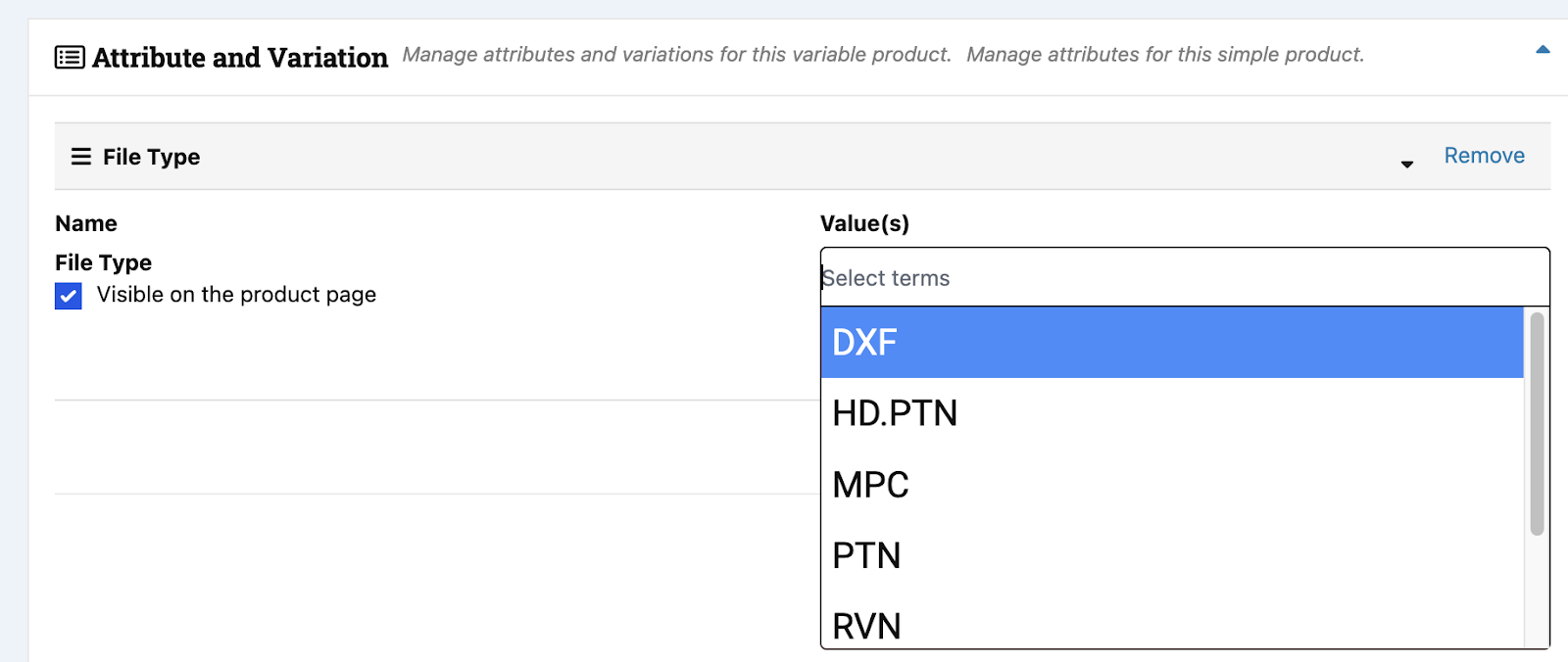Click the Attribute and Variation list icon

[x=70, y=58]
